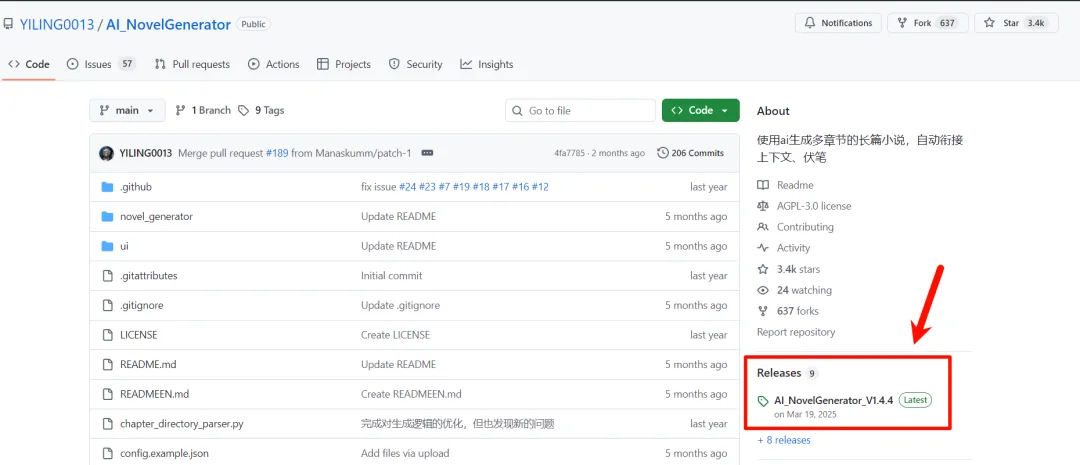Open issue #24 link in .github commit
The image size is (1080, 465).
click(408, 187)
